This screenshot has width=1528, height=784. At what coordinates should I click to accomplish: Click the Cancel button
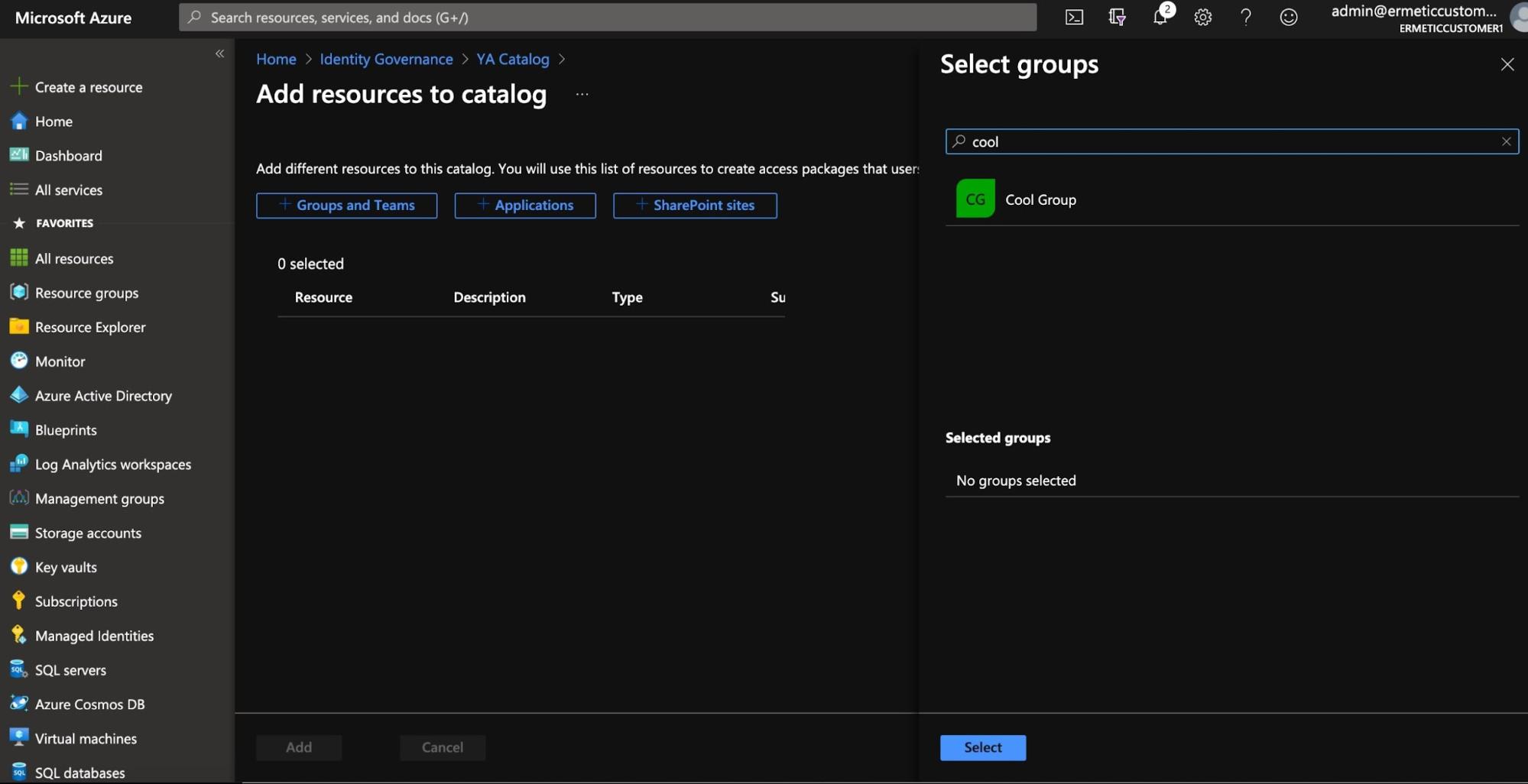pos(443,747)
